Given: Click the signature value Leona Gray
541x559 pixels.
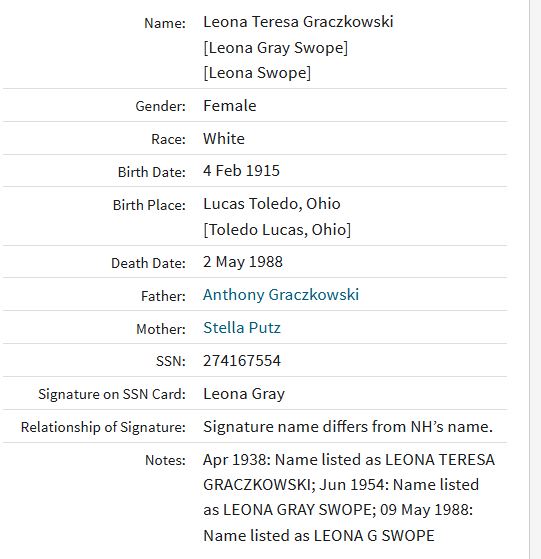Looking at the screenshot, I should point(244,394).
